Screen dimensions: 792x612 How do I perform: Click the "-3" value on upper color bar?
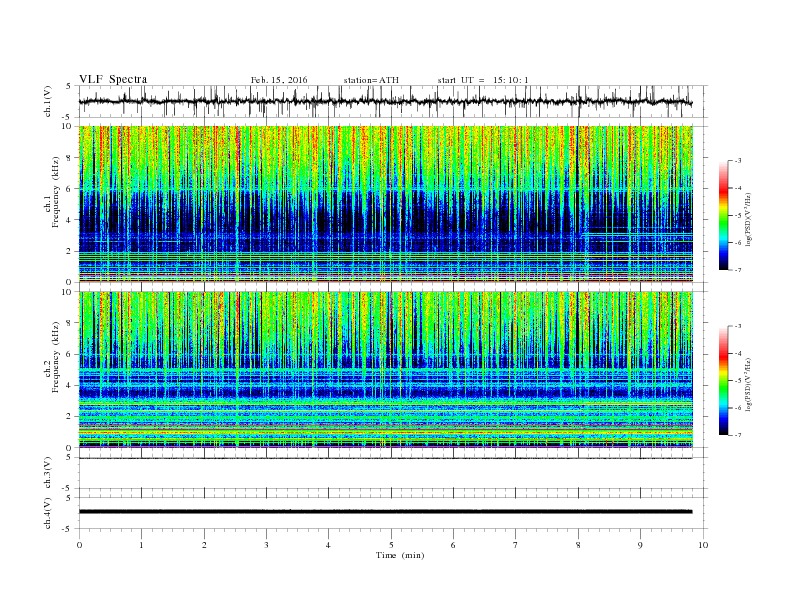[x=738, y=161]
